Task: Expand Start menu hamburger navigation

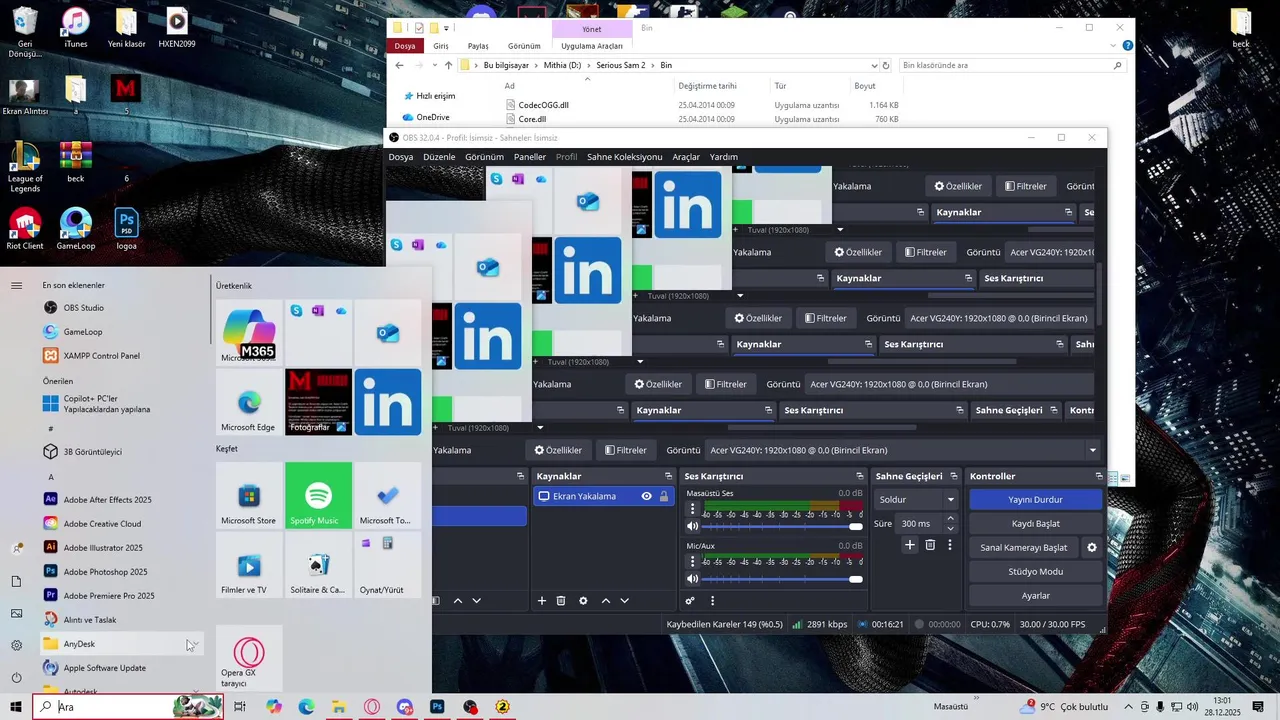Action: tap(16, 286)
